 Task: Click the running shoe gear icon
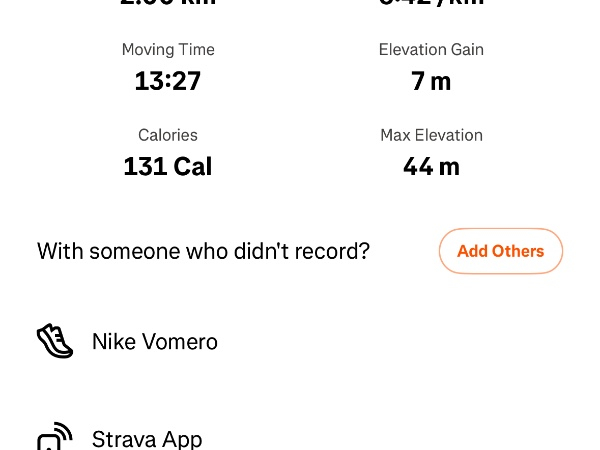(x=55, y=341)
